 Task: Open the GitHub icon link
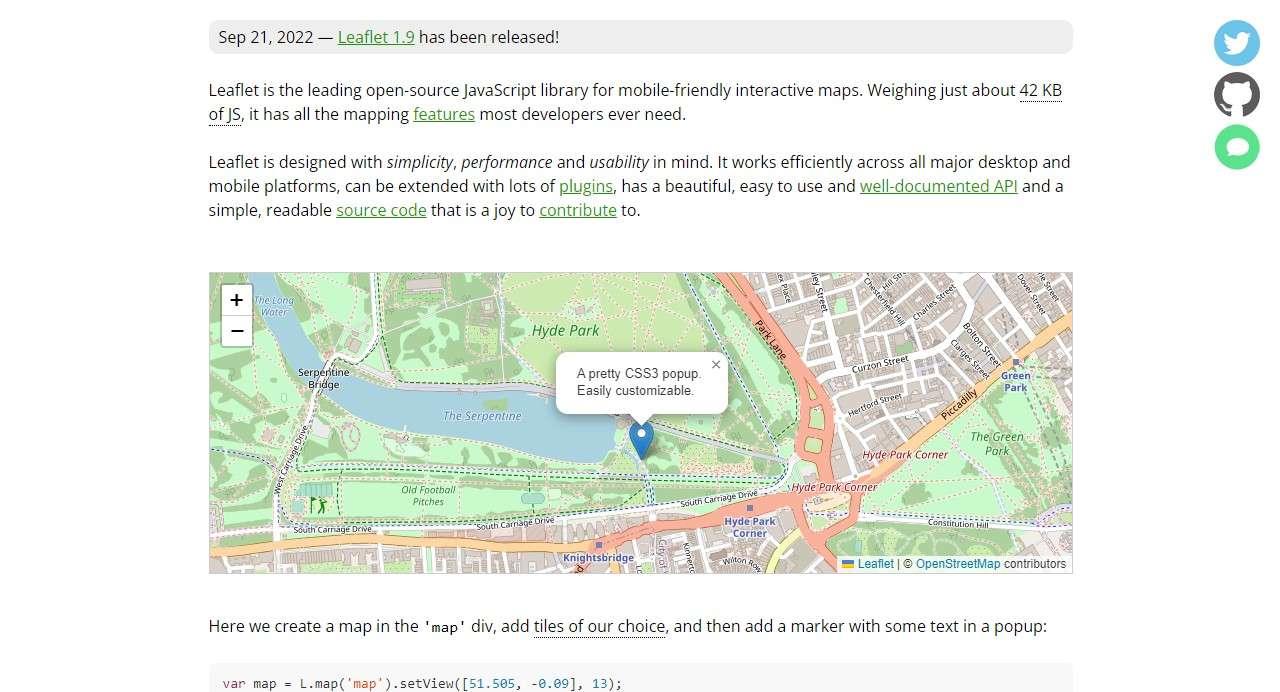[x=1237, y=95]
